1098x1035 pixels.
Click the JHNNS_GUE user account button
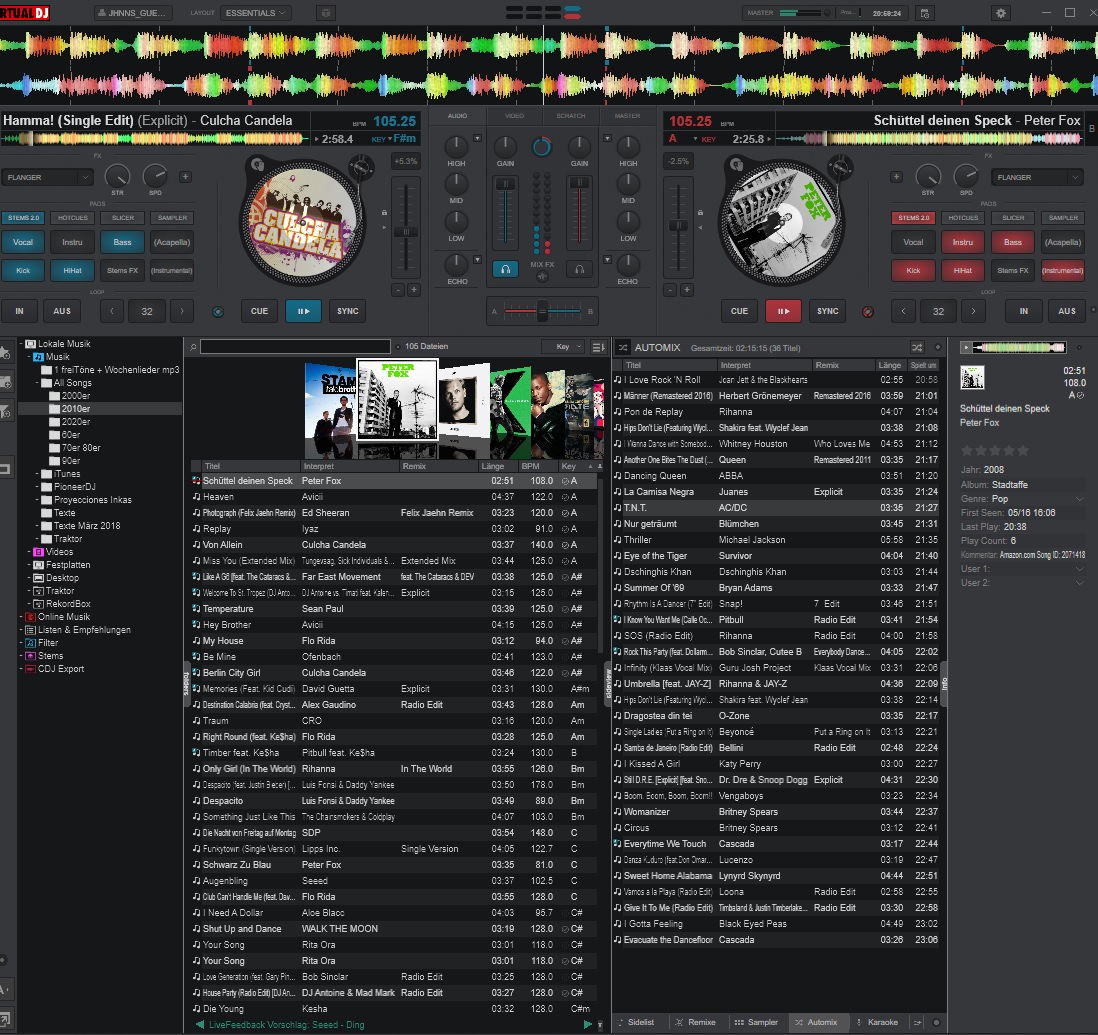tap(132, 13)
